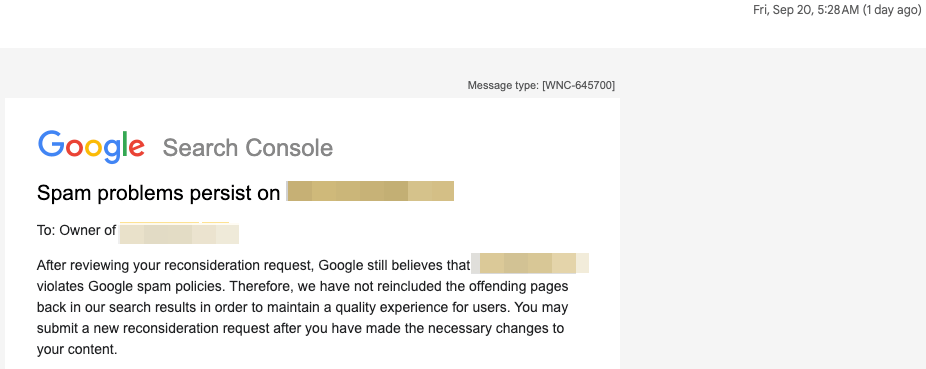
Task: Click the blue G in Google logo
Action: coord(51,143)
